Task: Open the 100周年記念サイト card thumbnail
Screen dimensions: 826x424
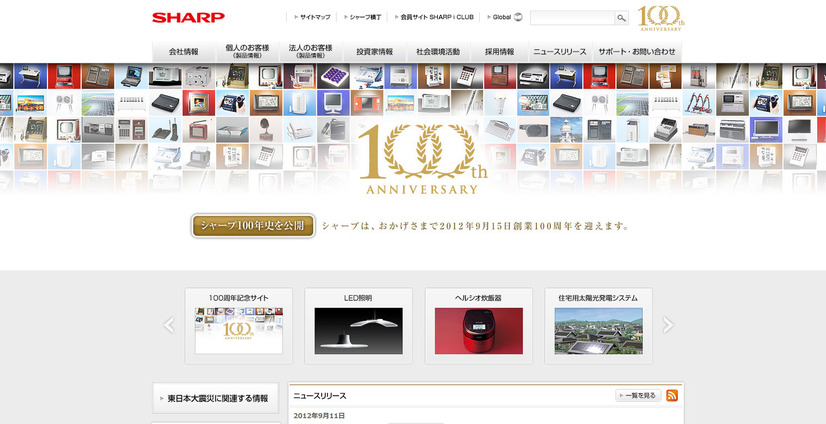Action: 239,331
